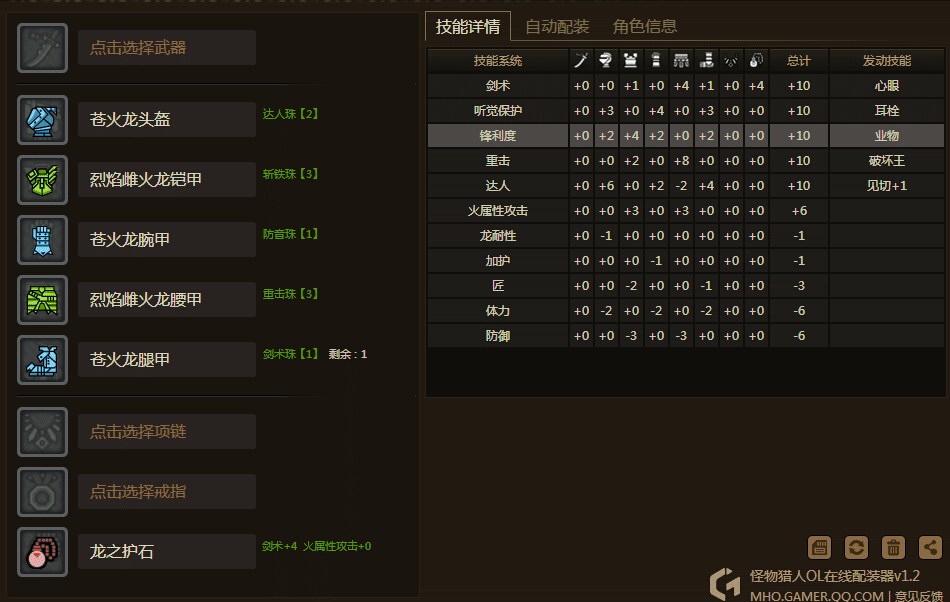
Task: Click the 烈焰雌火龙腰甲 waist armor icon
Action: click(42, 300)
